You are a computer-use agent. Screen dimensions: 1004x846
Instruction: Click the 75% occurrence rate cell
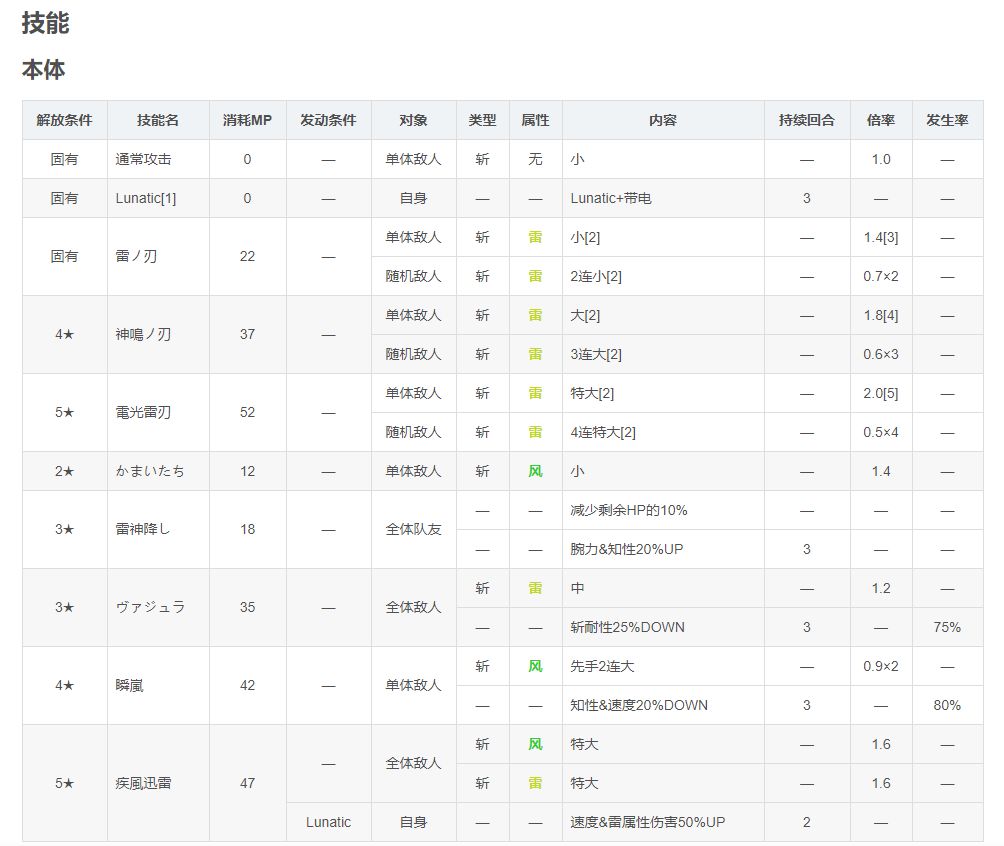[x=948, y=628]
